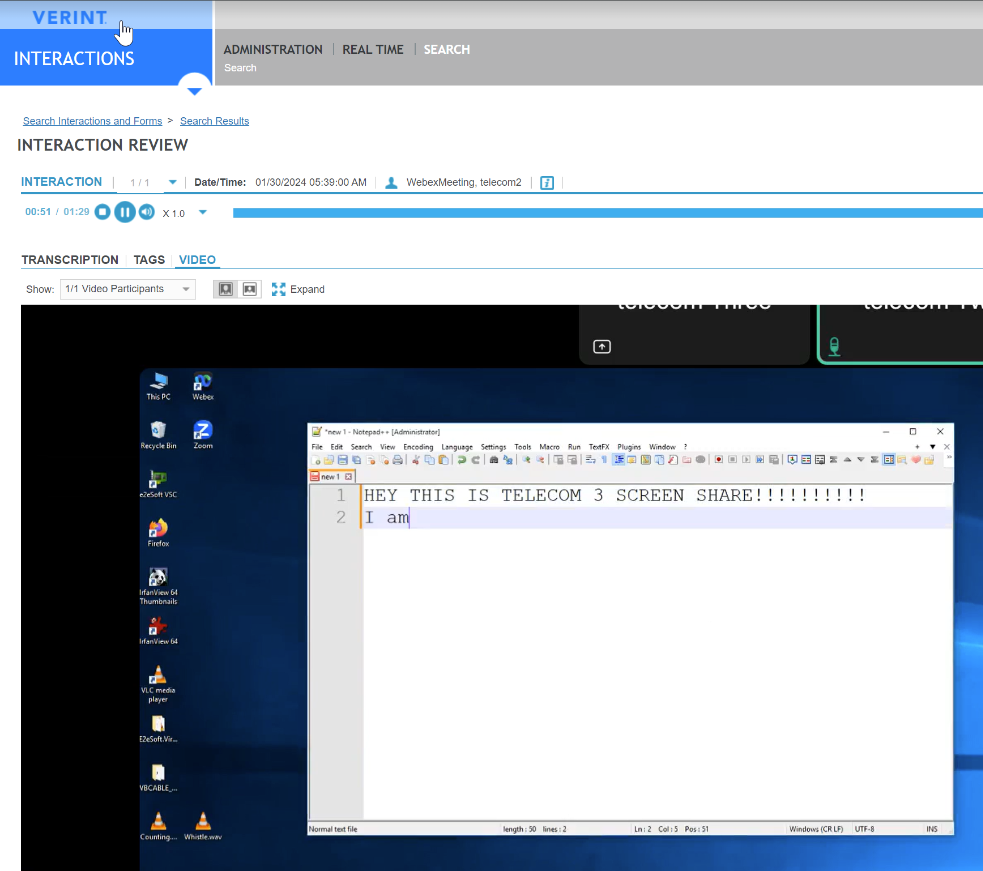Expand the video to full view
Viewport: 983px width, 871px height.
(x=298, y=289)
